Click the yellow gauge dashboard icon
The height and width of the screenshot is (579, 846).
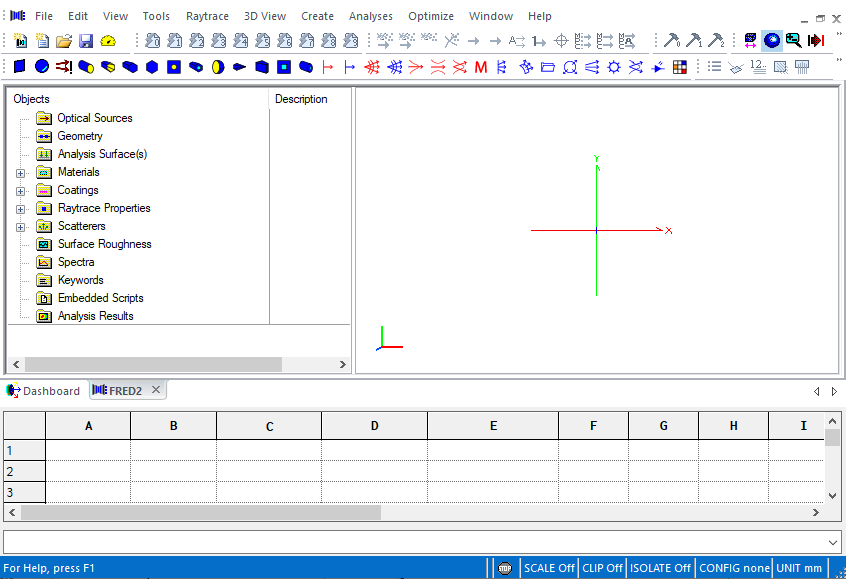(x=108, y=41)
